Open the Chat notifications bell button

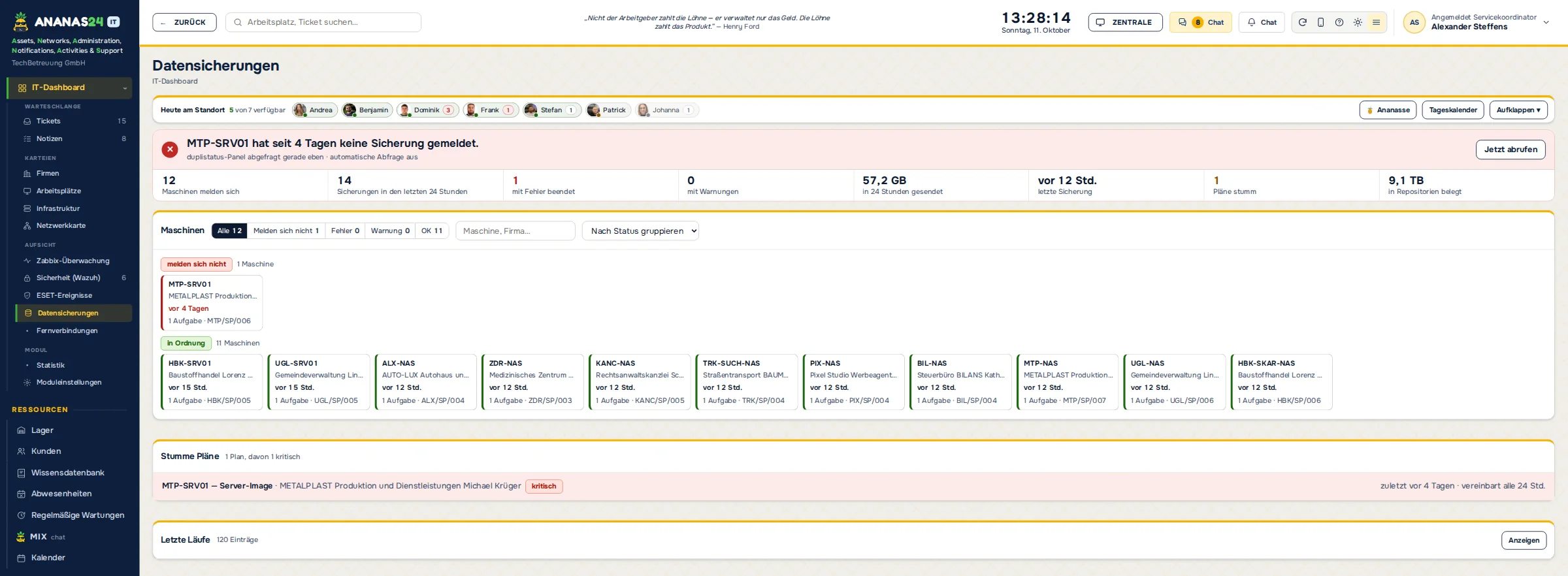pyautogui.click(x=1262, y=22)
